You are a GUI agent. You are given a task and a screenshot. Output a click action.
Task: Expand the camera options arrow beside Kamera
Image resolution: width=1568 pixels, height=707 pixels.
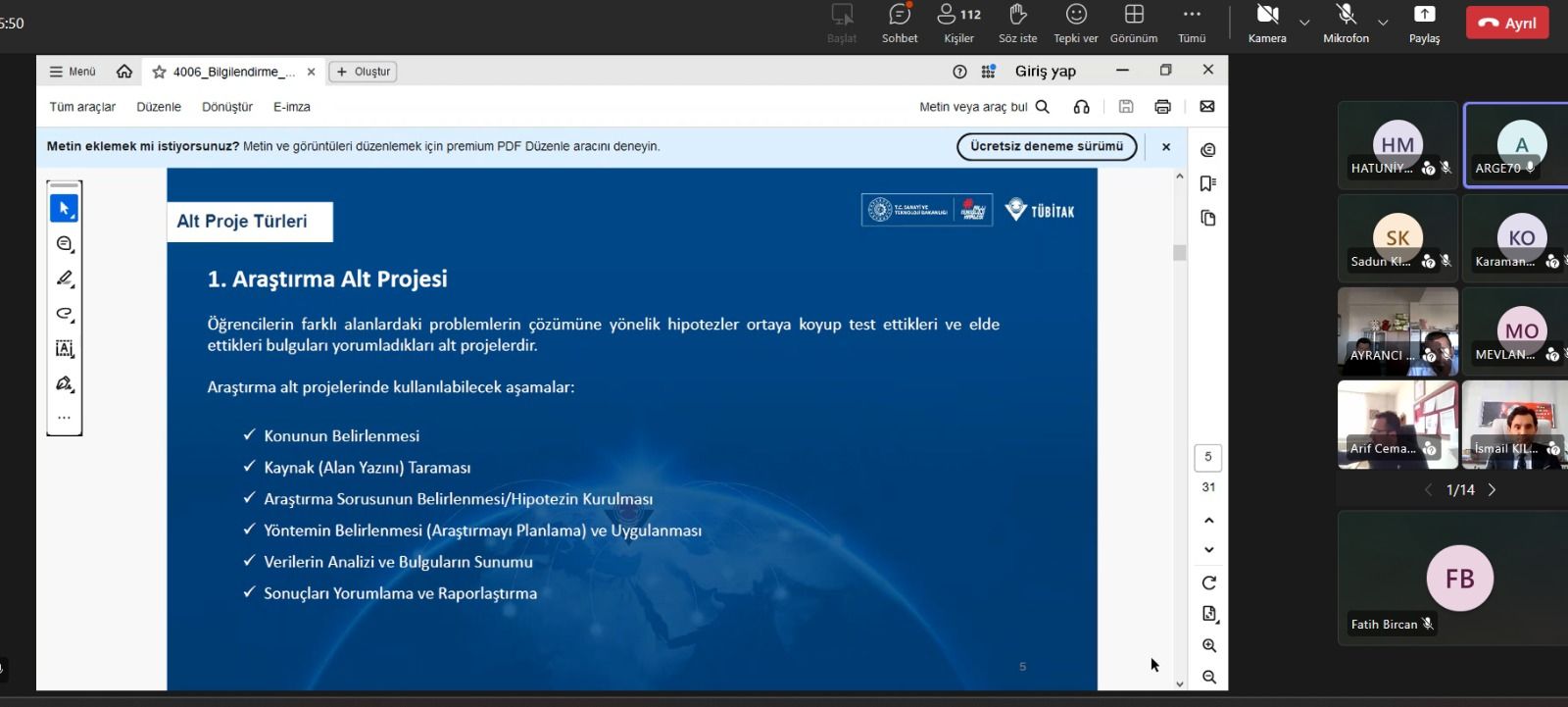tap(1304, 23)
